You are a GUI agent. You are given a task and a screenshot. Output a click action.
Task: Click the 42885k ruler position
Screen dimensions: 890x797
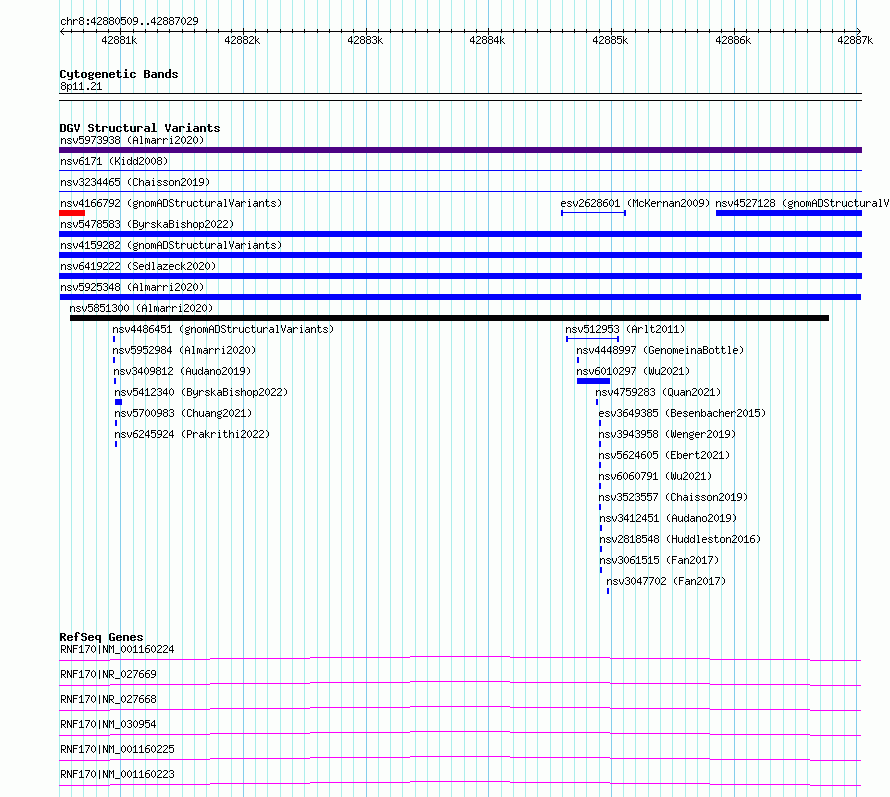(610, 40)
